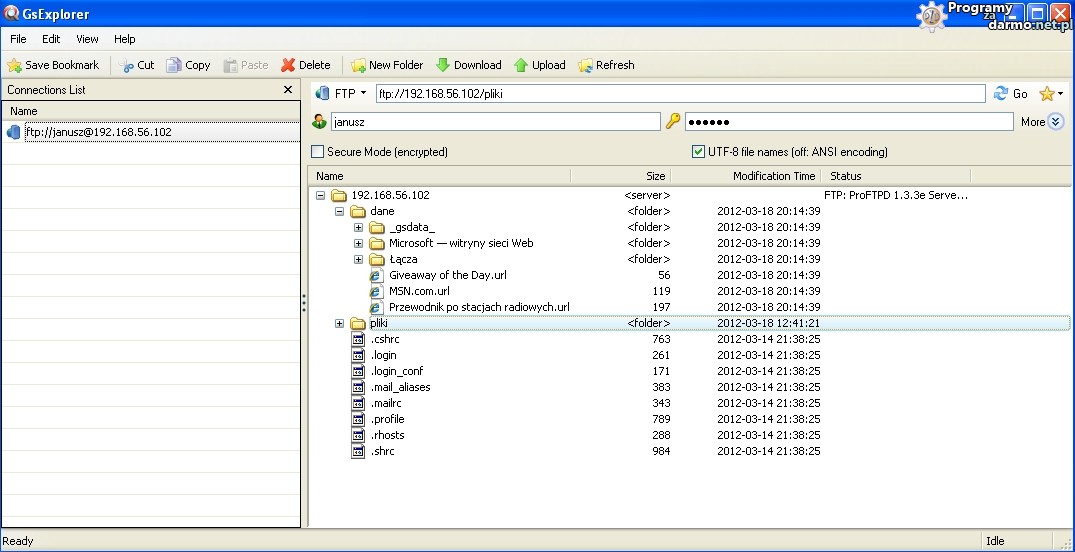
Task: Click the Upload arrow icon
Action: 521,65
